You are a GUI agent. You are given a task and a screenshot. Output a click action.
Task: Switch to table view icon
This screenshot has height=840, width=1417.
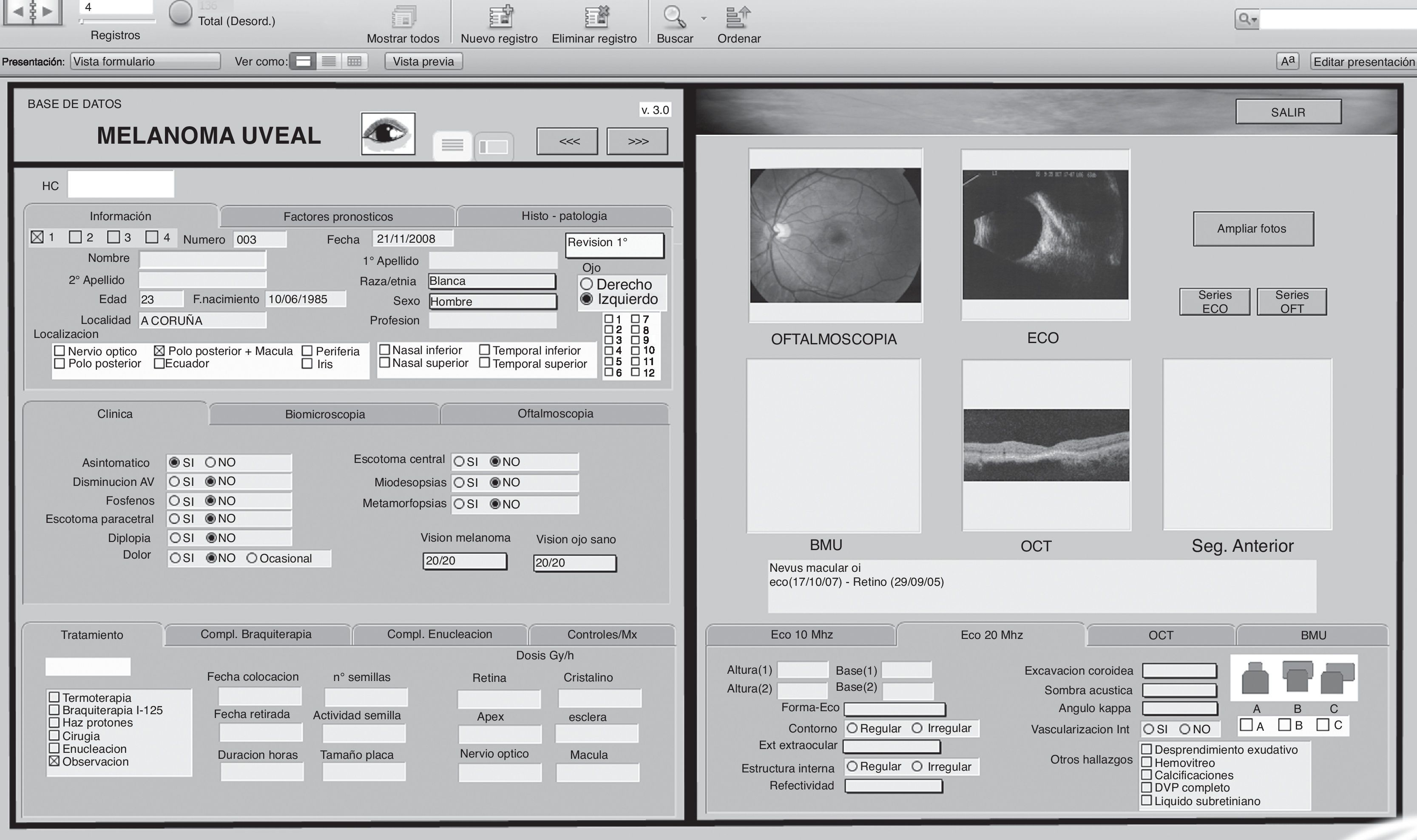point(355,61)
